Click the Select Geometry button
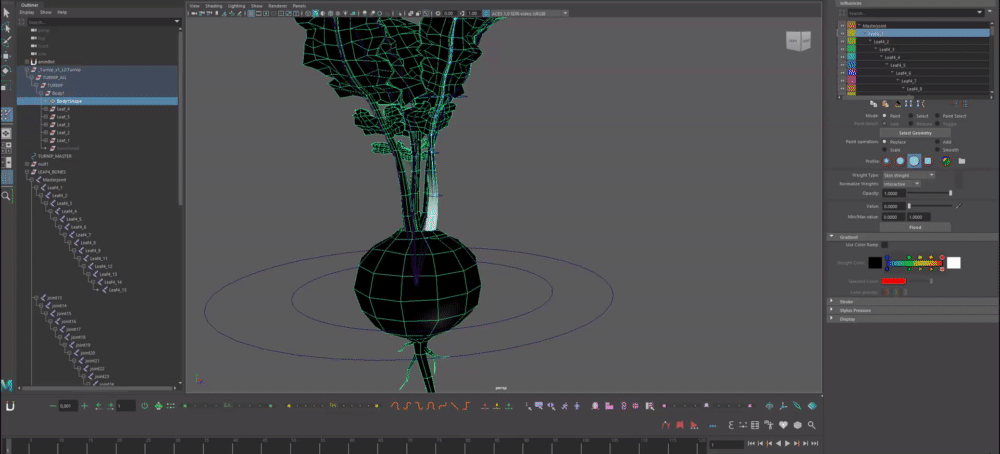Screen dimensions: 1000x454 point(914,132)
